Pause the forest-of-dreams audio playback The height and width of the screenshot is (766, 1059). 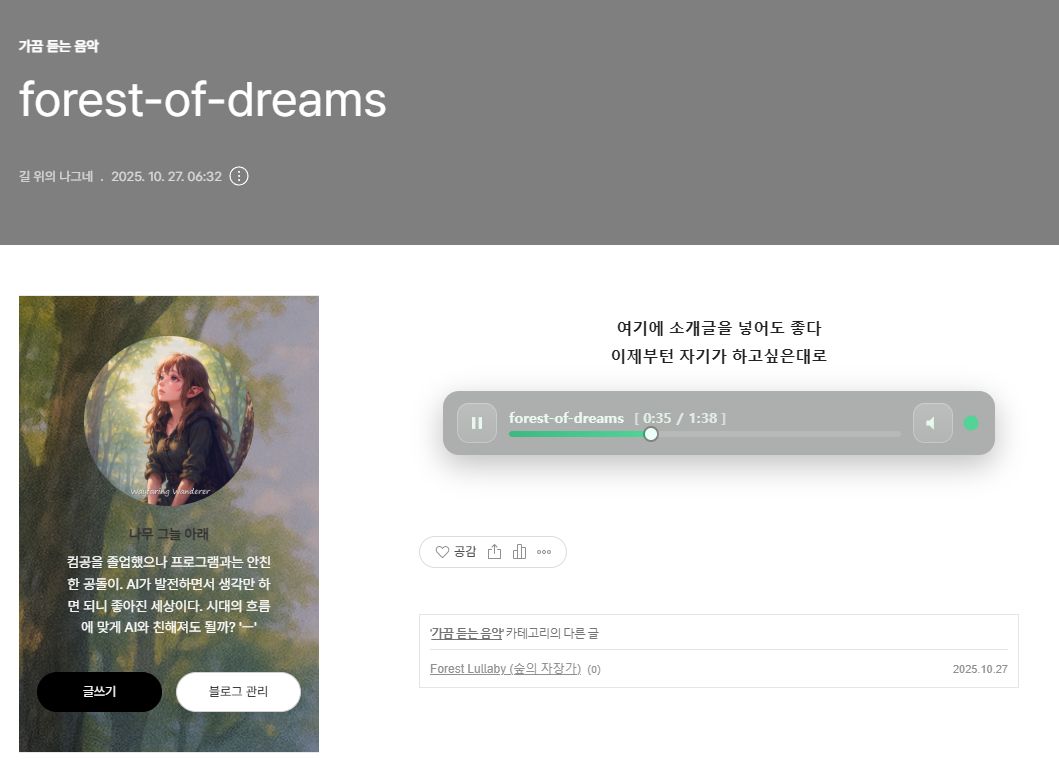[477, 423]
